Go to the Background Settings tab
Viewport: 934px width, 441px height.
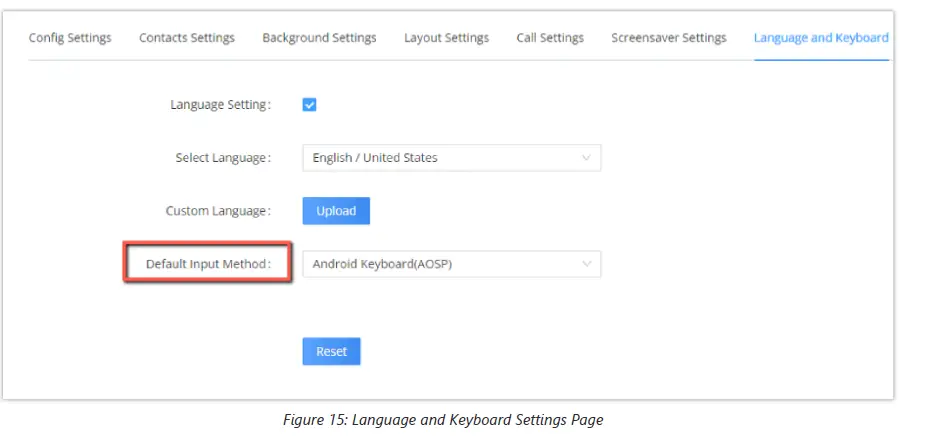319,38
